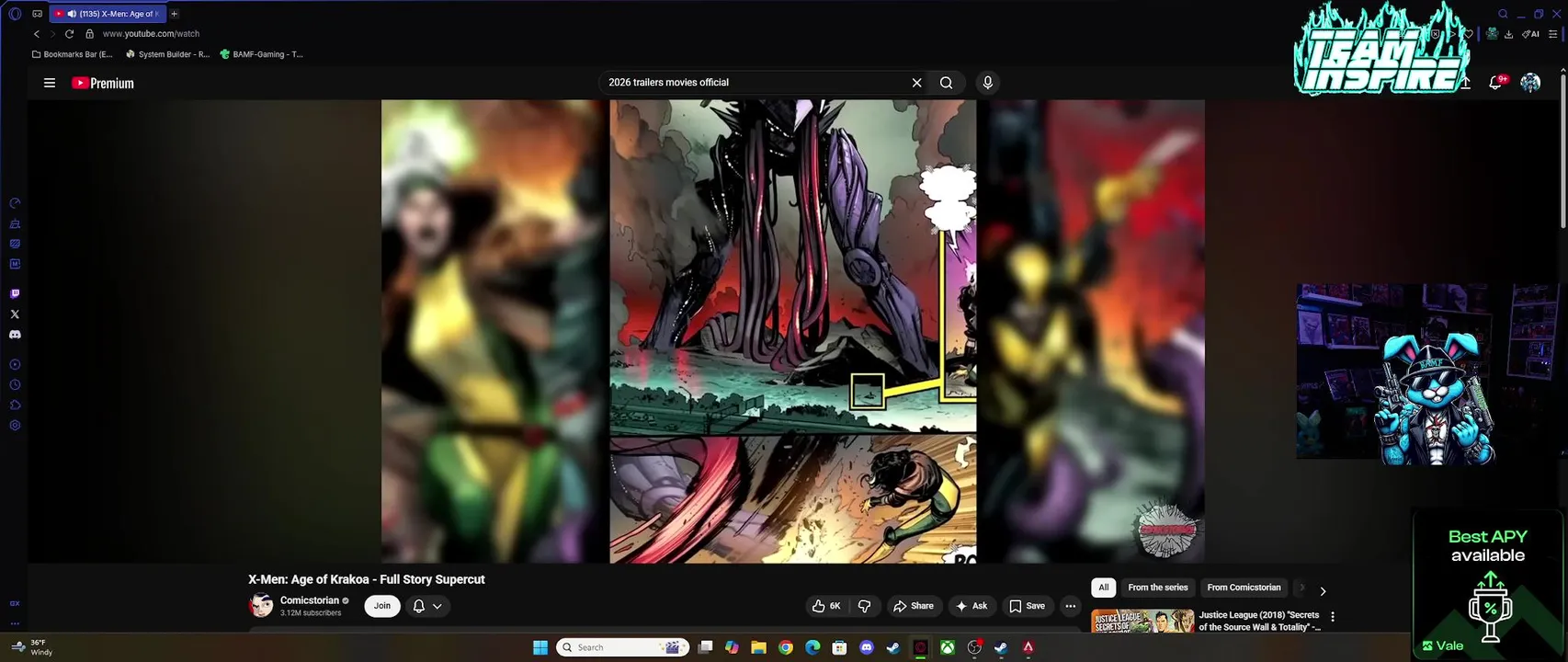Click the YouTube Premium logo
1568x662 pixels.
pyautogui.click(x=103, y=83)
